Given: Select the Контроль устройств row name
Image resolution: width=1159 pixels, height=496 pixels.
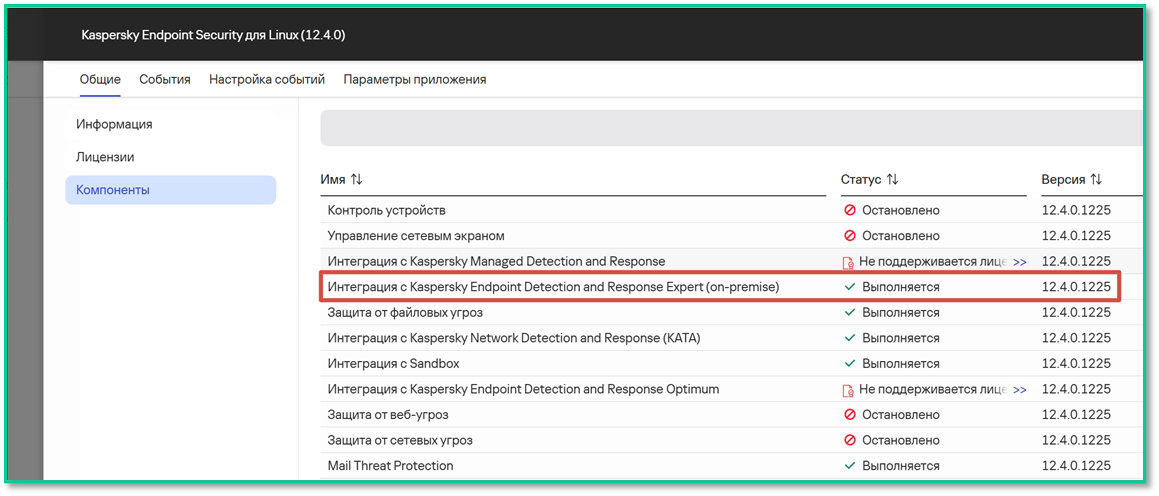Looking at the screenshot, I should click(387, 211).
